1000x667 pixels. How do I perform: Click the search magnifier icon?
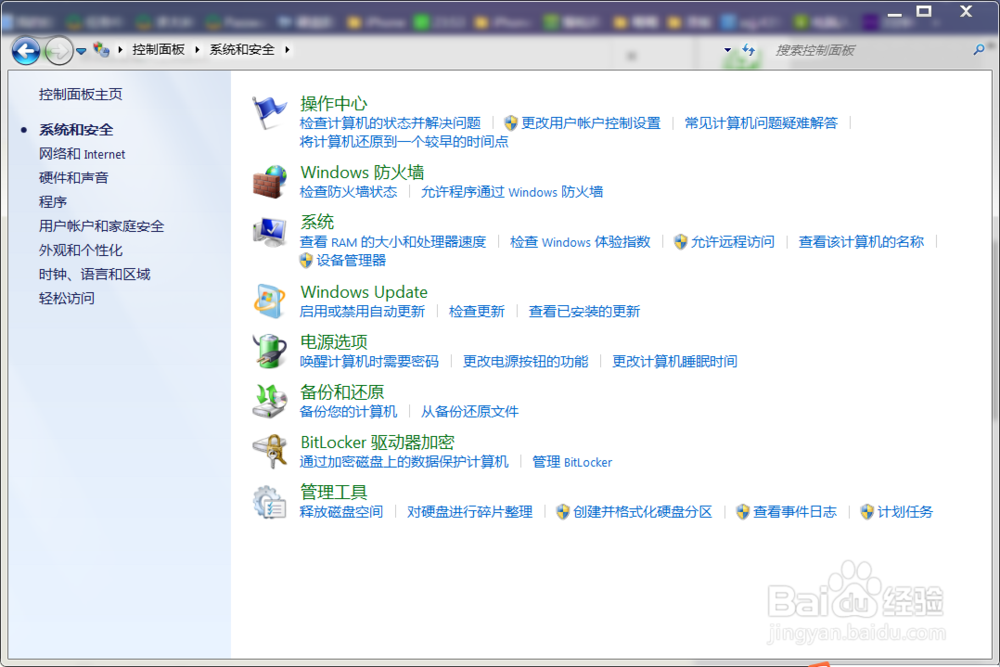pos(979,49)
